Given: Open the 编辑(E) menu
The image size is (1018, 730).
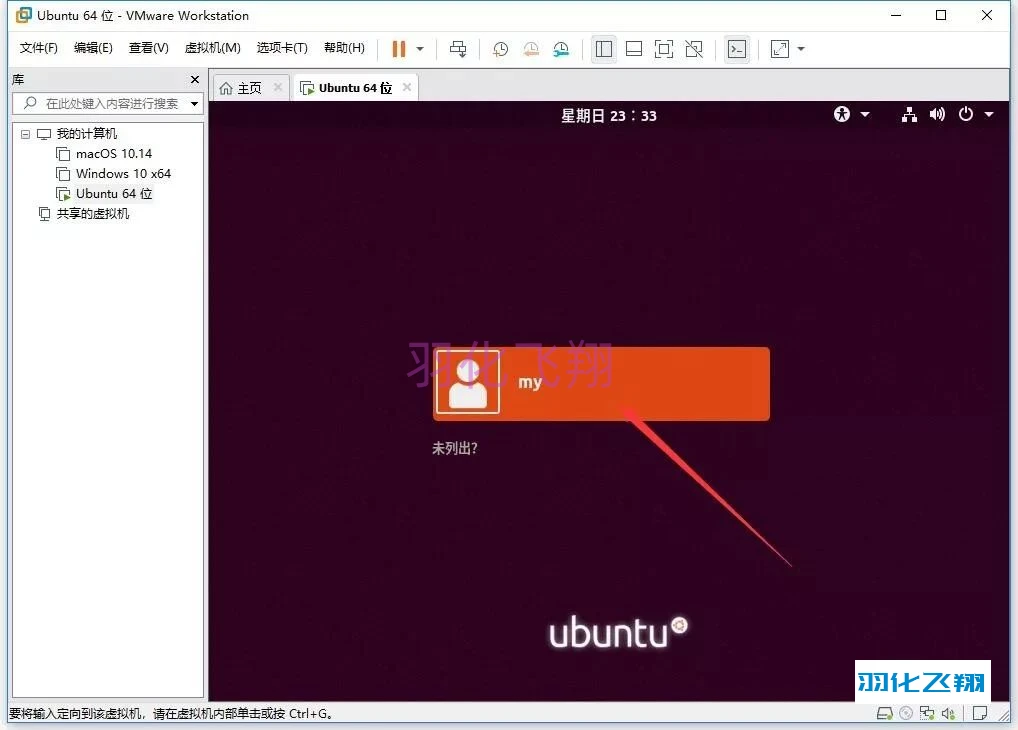Looking at the screenshot, I should click(x=93, y=48).
